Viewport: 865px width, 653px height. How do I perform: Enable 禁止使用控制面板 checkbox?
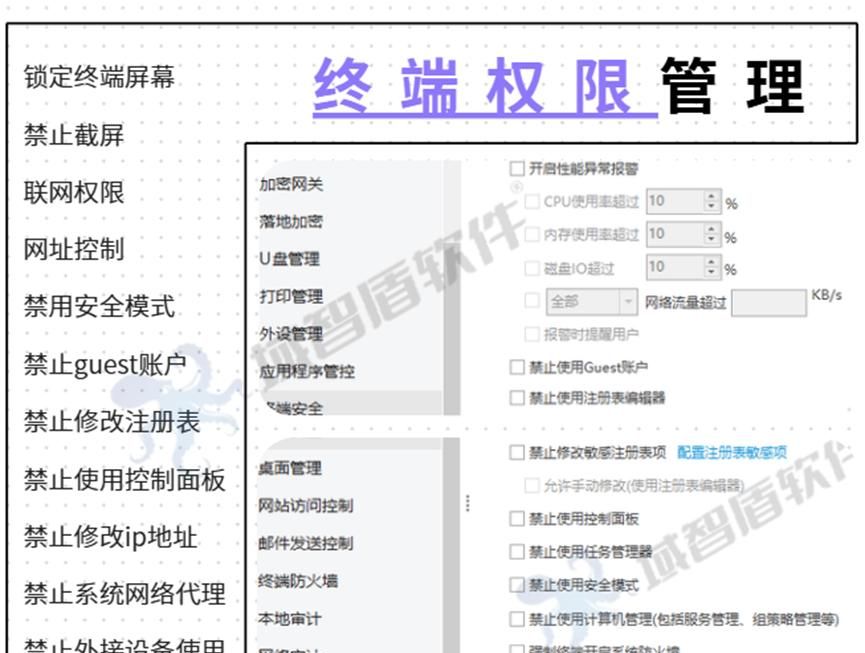(517, 519)
